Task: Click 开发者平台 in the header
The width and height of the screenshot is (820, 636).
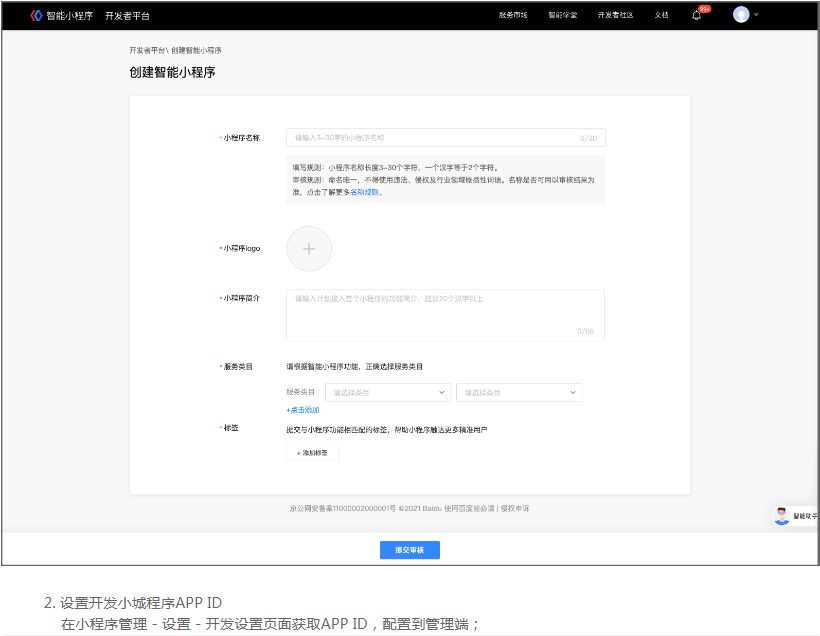Action: click(127, 15)
